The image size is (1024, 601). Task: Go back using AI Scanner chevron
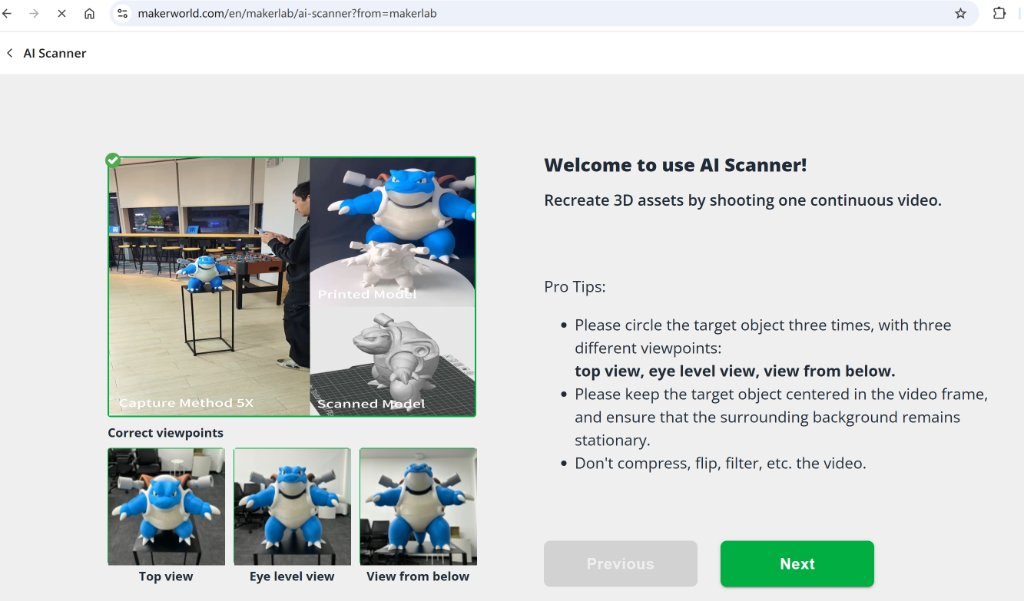[x=10, y=53]
